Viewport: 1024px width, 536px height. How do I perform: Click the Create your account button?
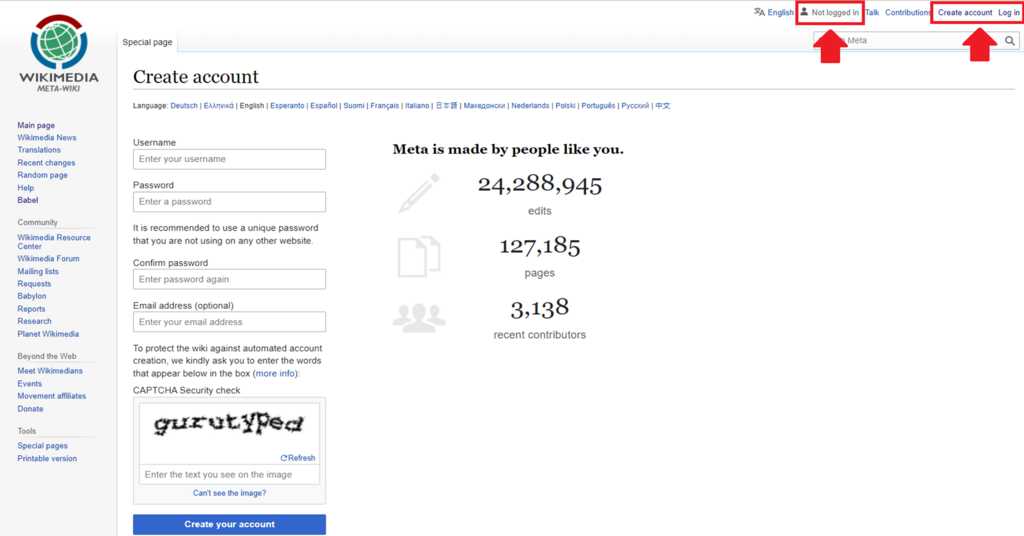pyautogui.click(x=229, y=524)
